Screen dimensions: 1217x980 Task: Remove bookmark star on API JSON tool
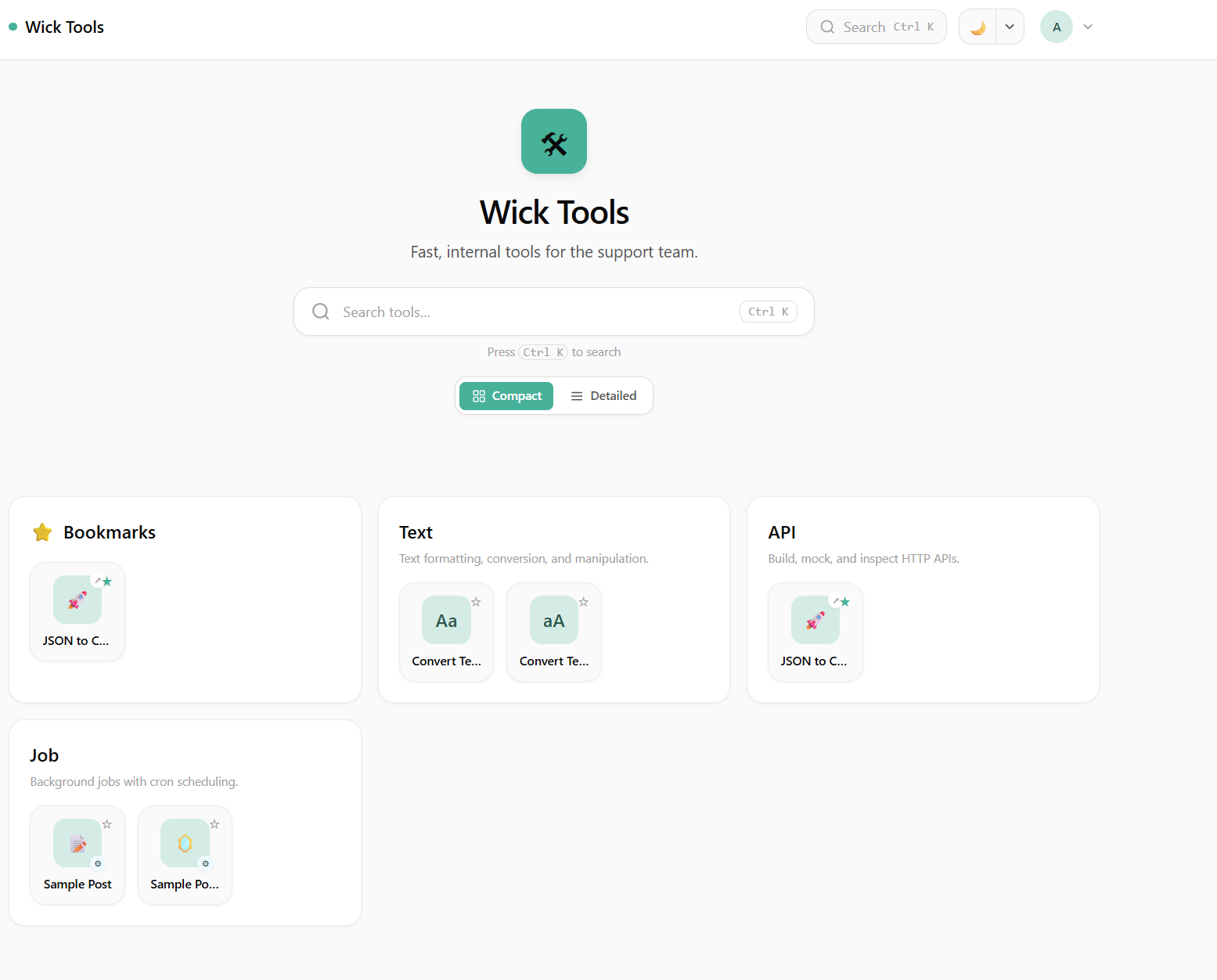tap(845, 602)
